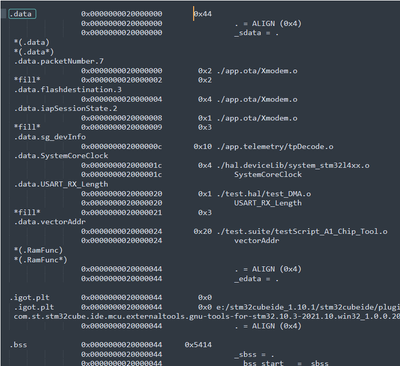Select the .data.iapSessionState.2 entry
The image size is (400, 366).
(66, 108)
